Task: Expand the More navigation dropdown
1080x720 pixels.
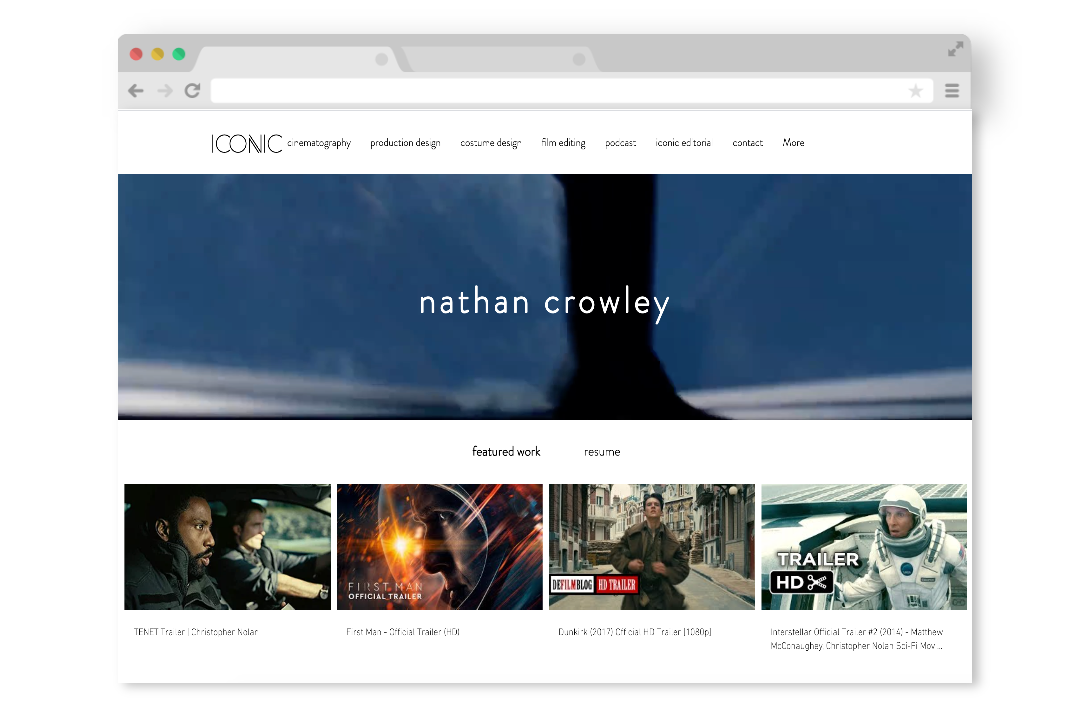Action: (x=793, y=143)
